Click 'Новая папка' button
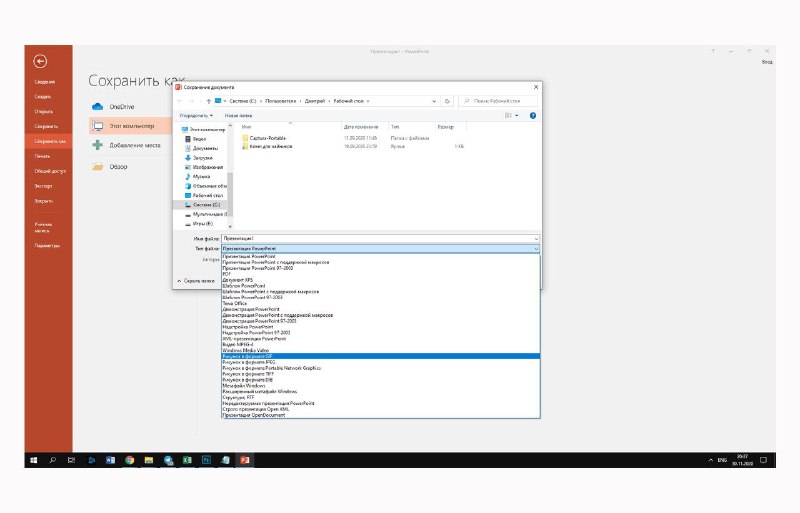 point(238,116)
